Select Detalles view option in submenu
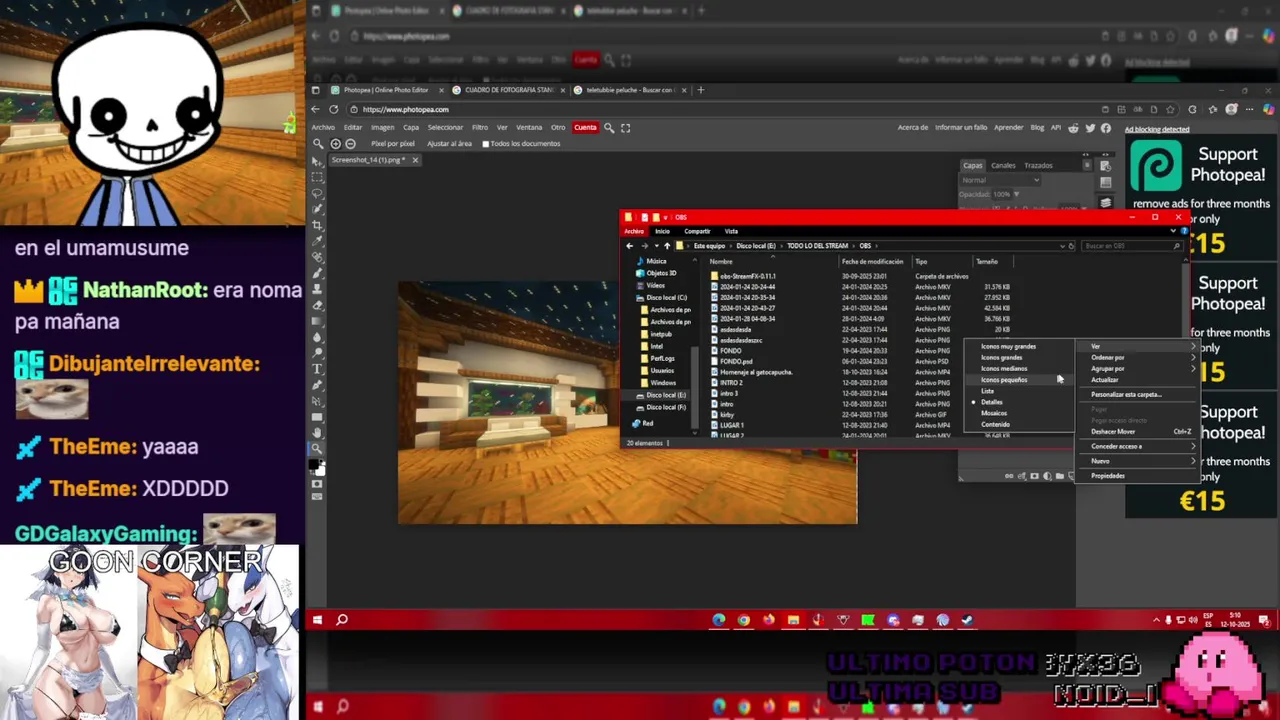 (x=992, y=402)
